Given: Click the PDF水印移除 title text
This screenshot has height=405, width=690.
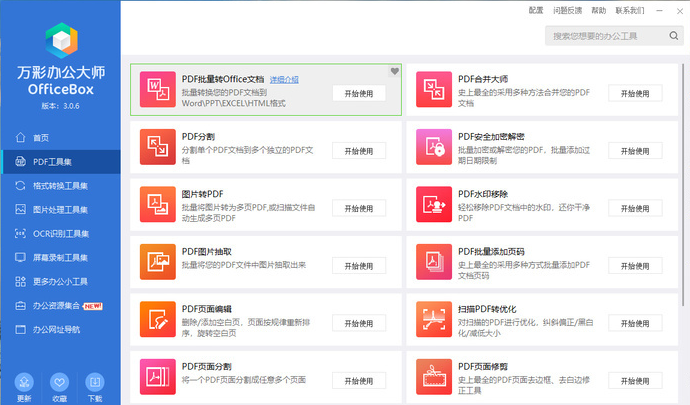Looking at the screenshot, I should (x=483, y=194).
